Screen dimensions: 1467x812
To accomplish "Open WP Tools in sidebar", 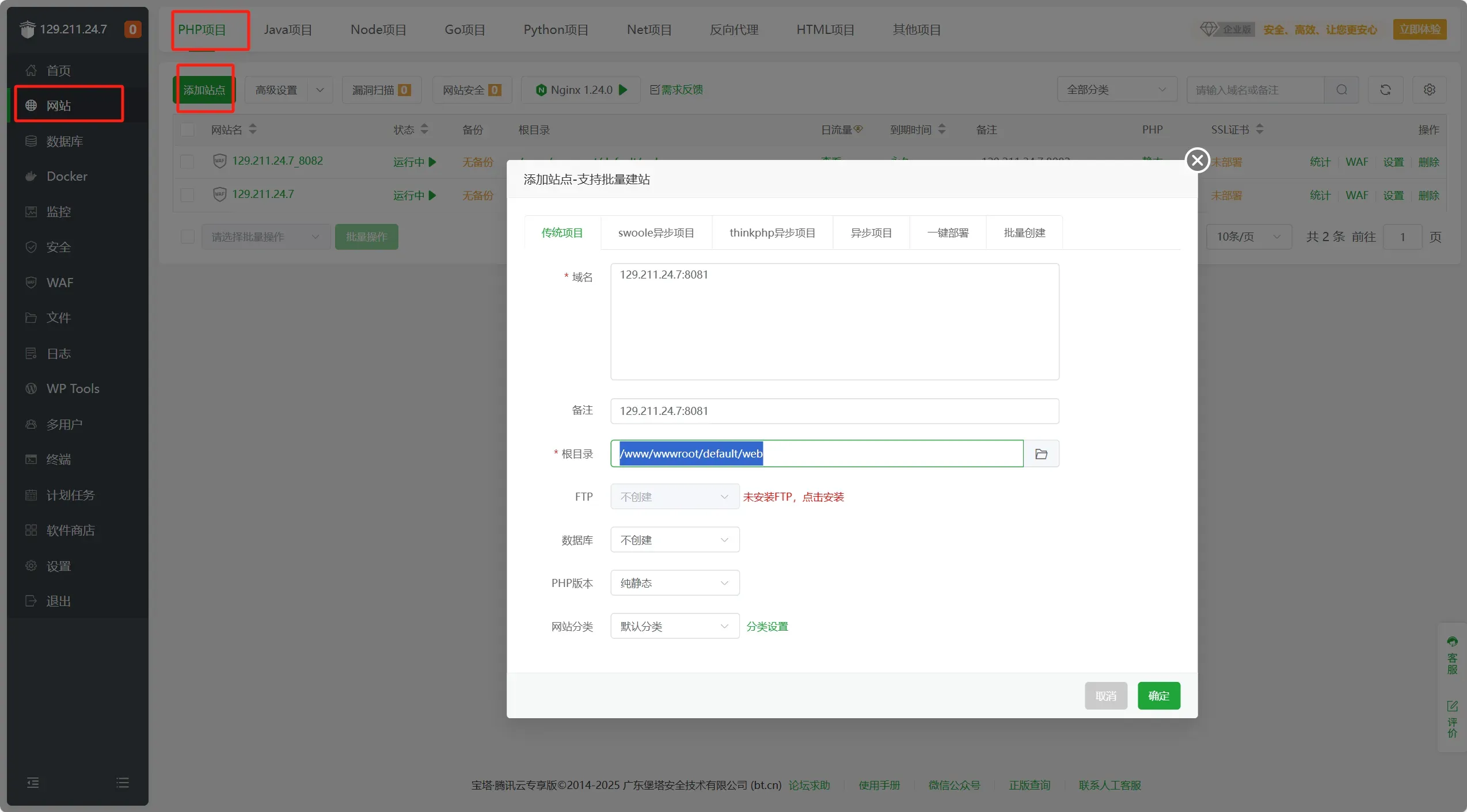I will pyautogui.click(x=73, y=389).
